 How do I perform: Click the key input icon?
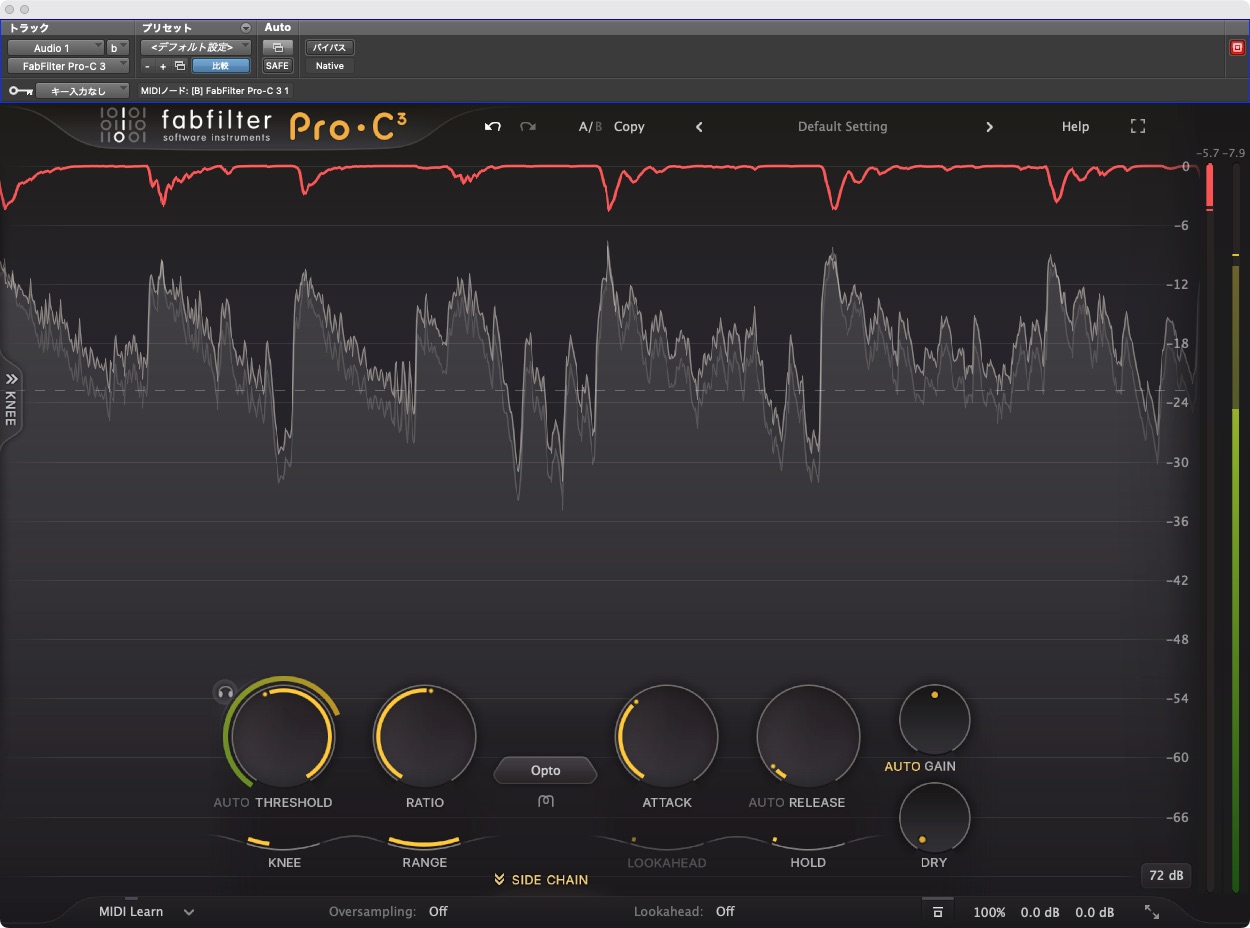(19, 91)
